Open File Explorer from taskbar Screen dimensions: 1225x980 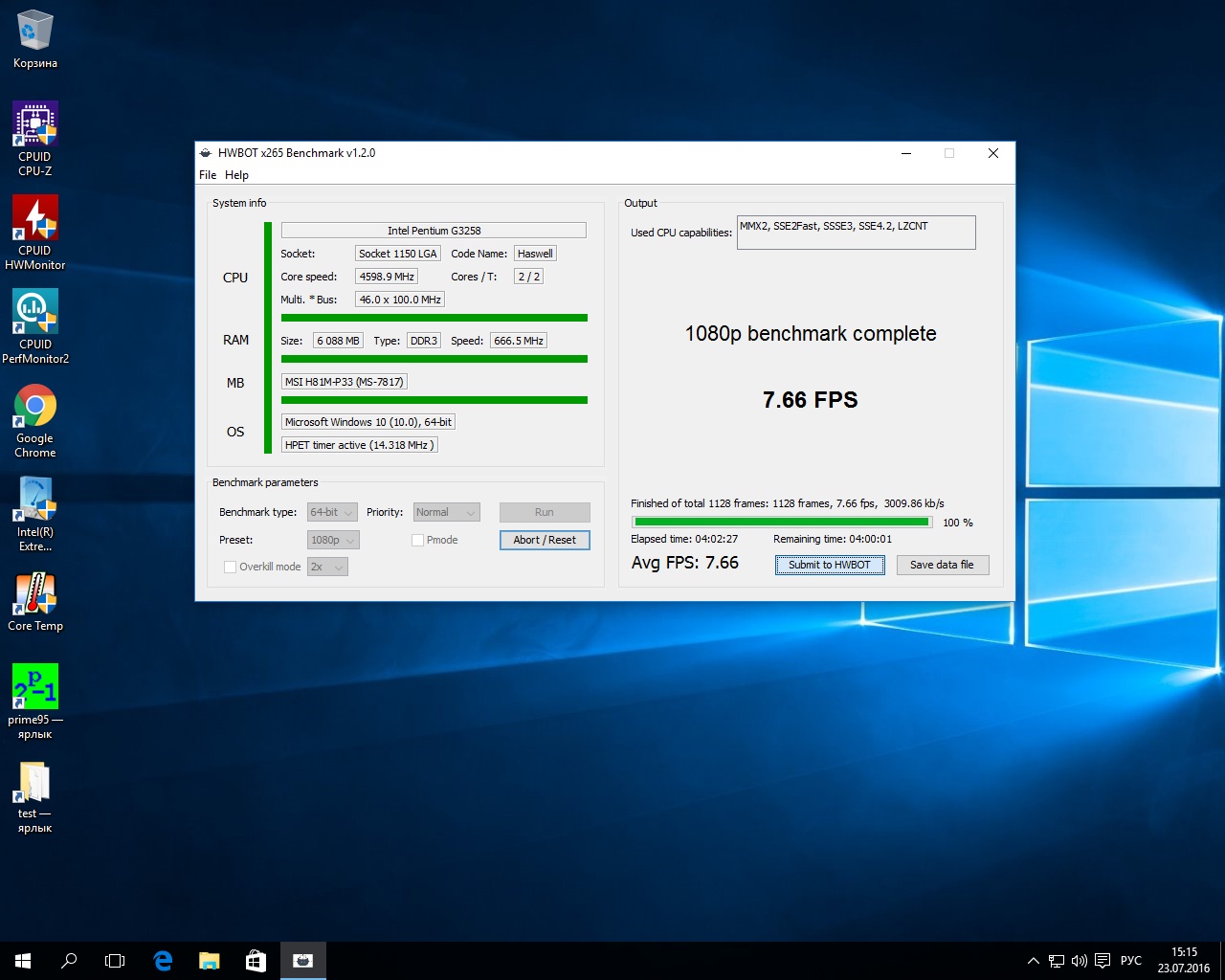pos(209,961)
